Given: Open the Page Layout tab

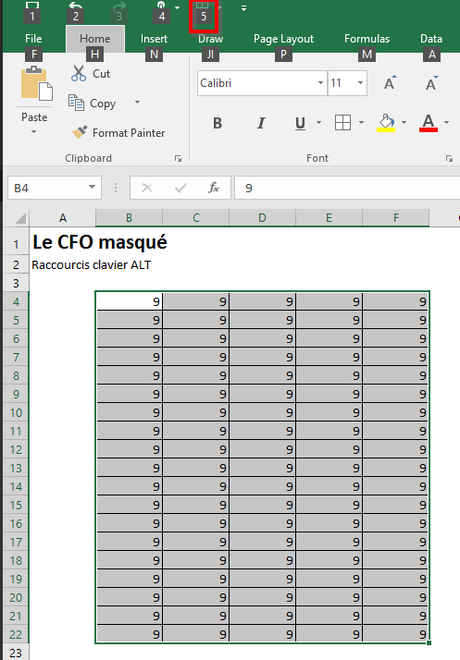Looking at the screenshot, I should click(x=283, y=39).
